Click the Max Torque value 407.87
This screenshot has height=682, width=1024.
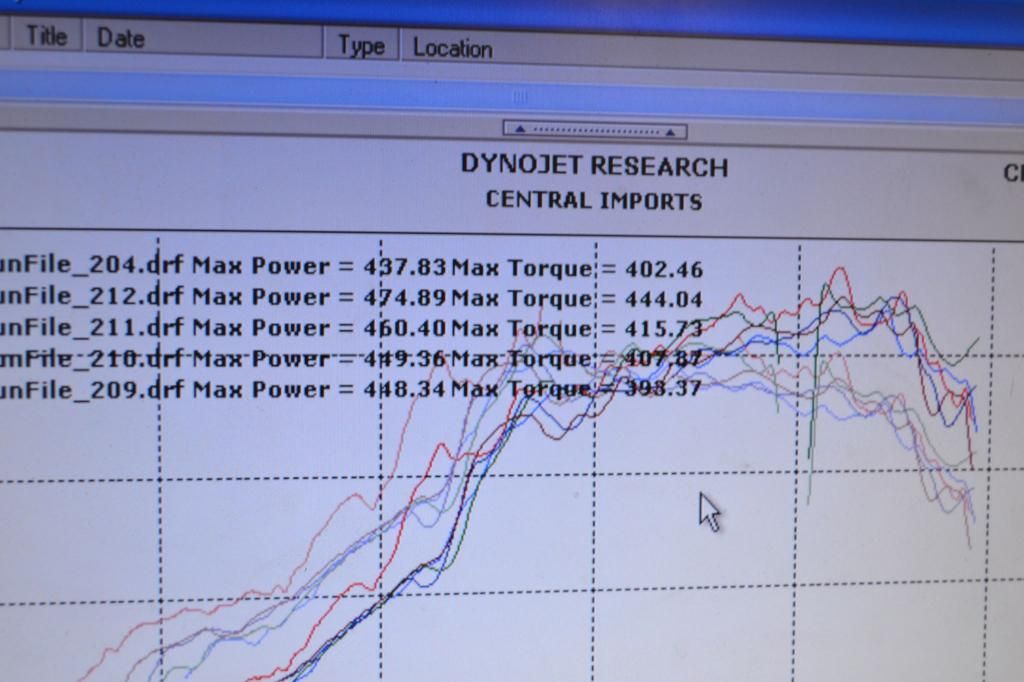(x=664, y=359)
